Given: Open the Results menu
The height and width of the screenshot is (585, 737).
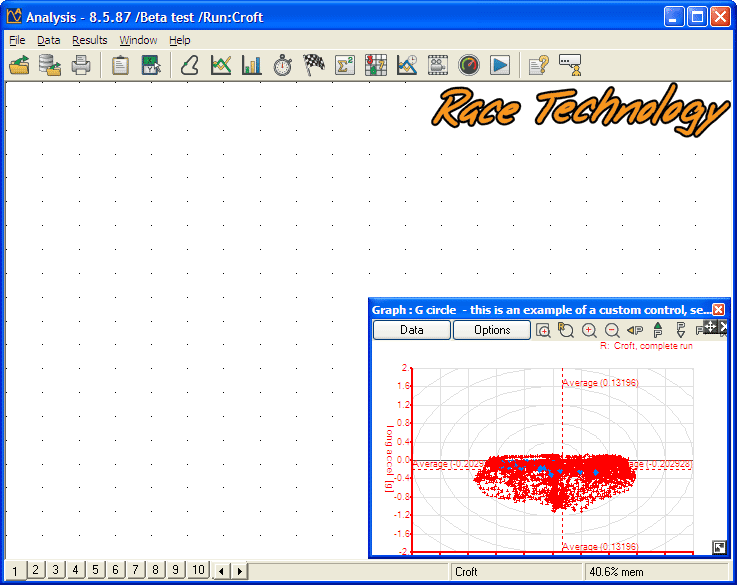Looking at the screenshot, I should tap(89, 40).
